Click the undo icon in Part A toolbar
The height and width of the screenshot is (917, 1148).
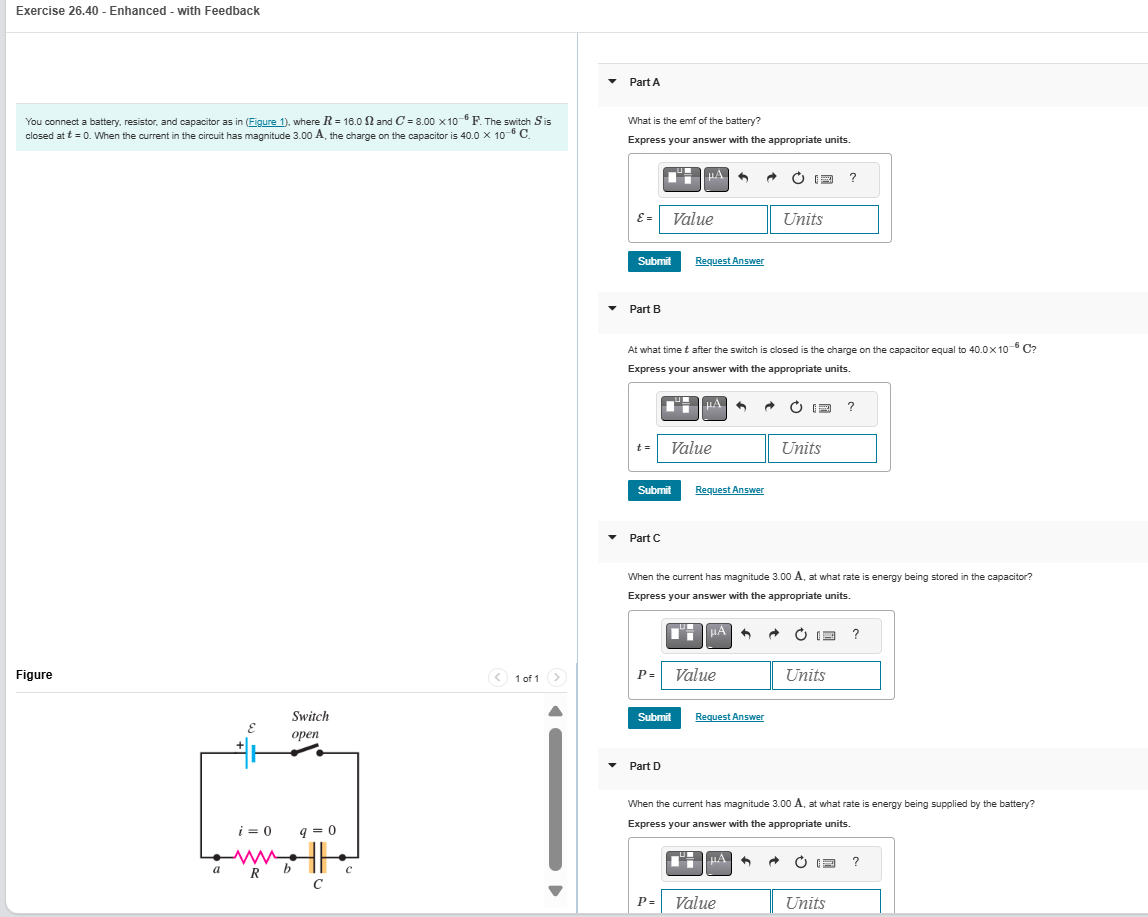point(741,178)
